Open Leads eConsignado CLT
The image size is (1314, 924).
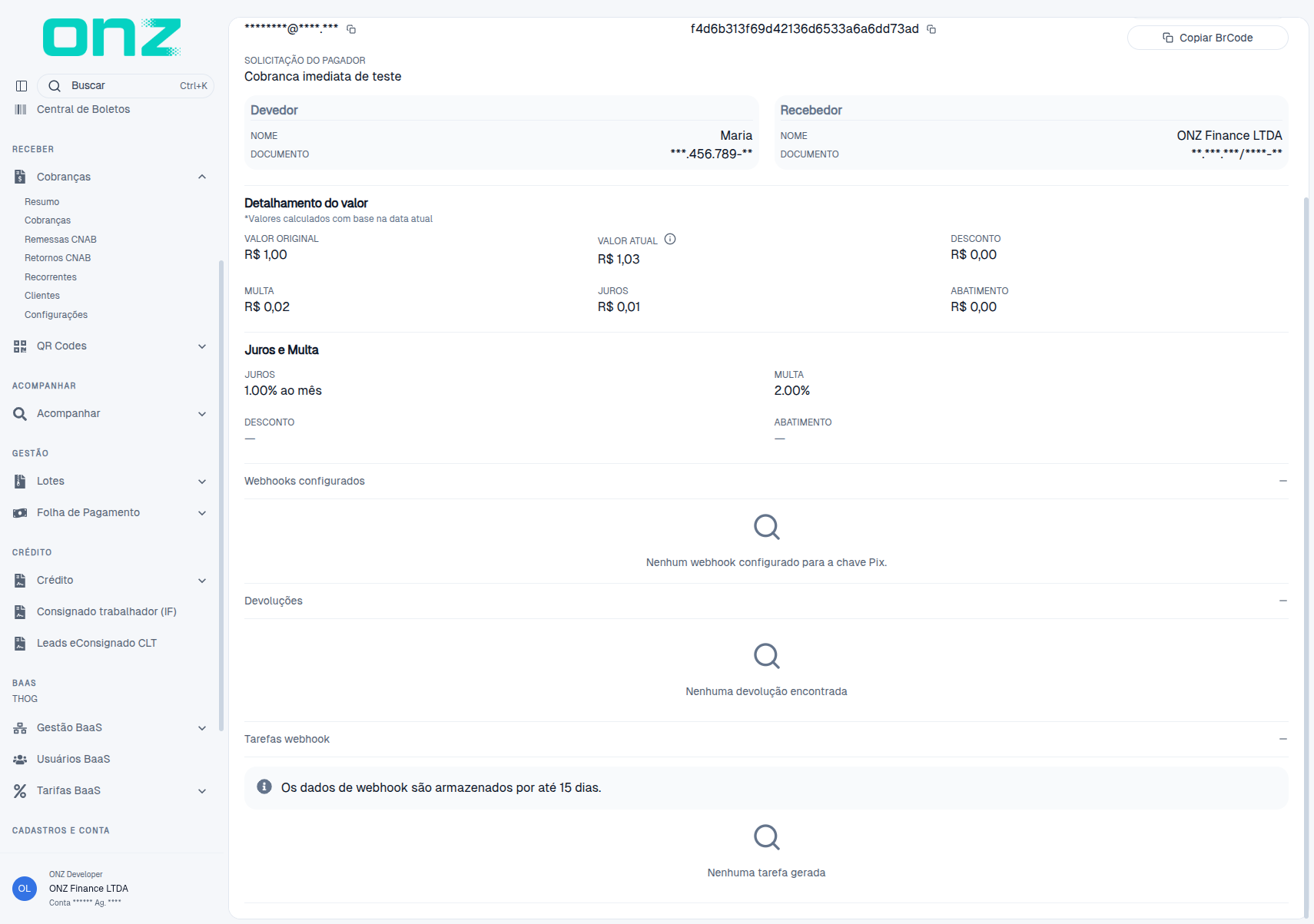97,643
